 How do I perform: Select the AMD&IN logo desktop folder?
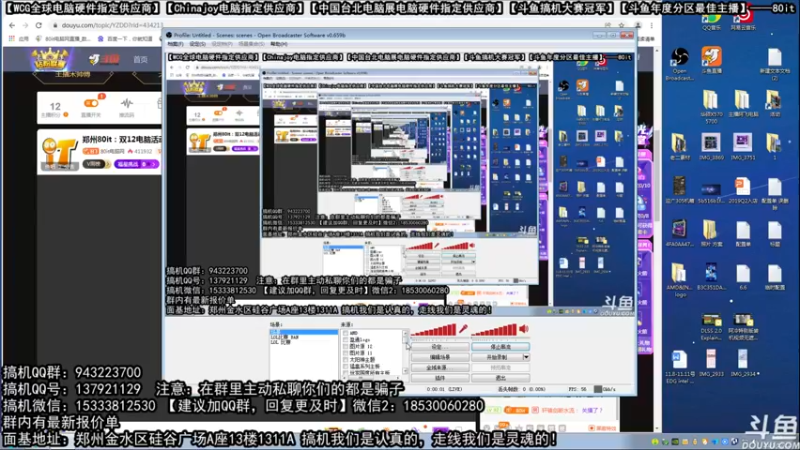click(x=679, y=280)
